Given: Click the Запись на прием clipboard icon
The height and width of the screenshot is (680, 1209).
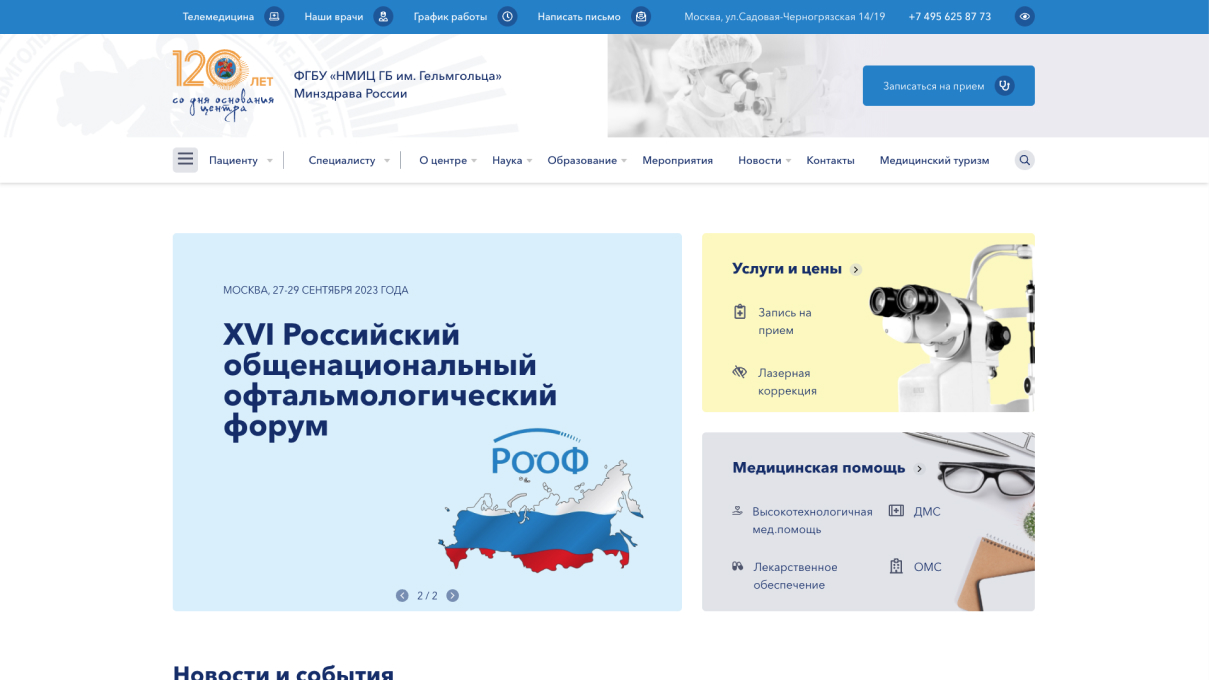Looking at the screenshot, I should [x=740, y=312].
